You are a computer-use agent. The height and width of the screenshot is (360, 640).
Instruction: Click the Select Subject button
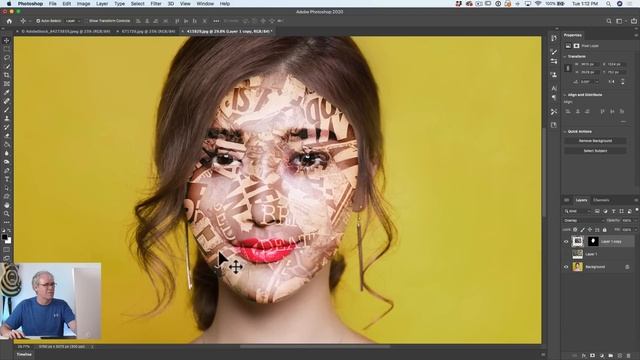coord(595,151)
